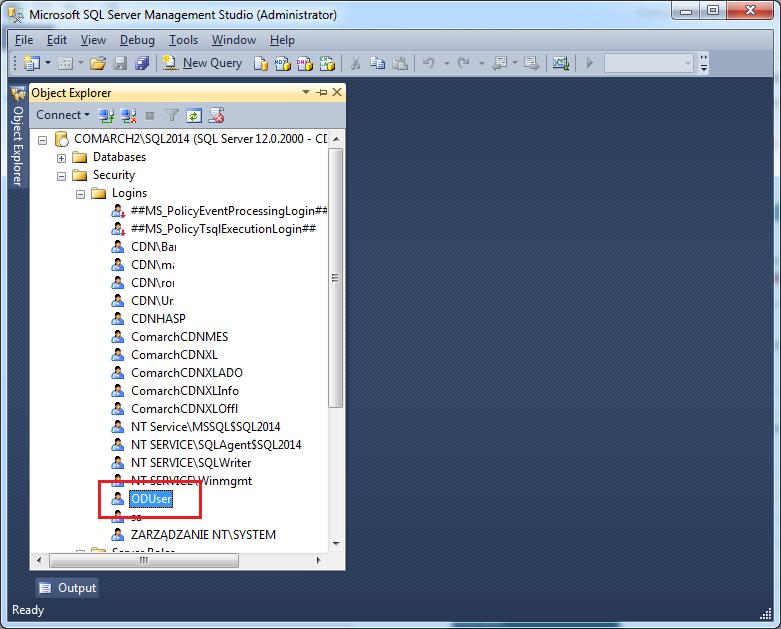
Task: Click the Filter funnel icon
Action: [172, 116]
